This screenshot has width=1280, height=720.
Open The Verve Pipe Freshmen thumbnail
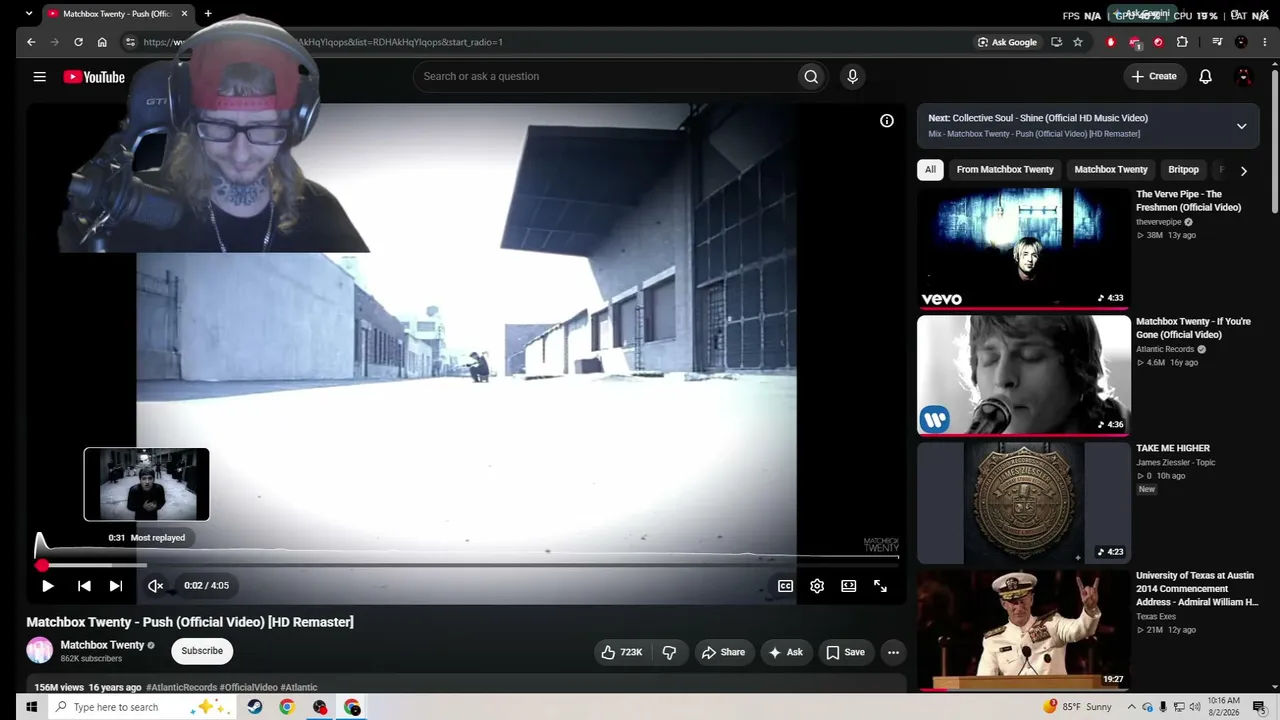coord(1024,248)
